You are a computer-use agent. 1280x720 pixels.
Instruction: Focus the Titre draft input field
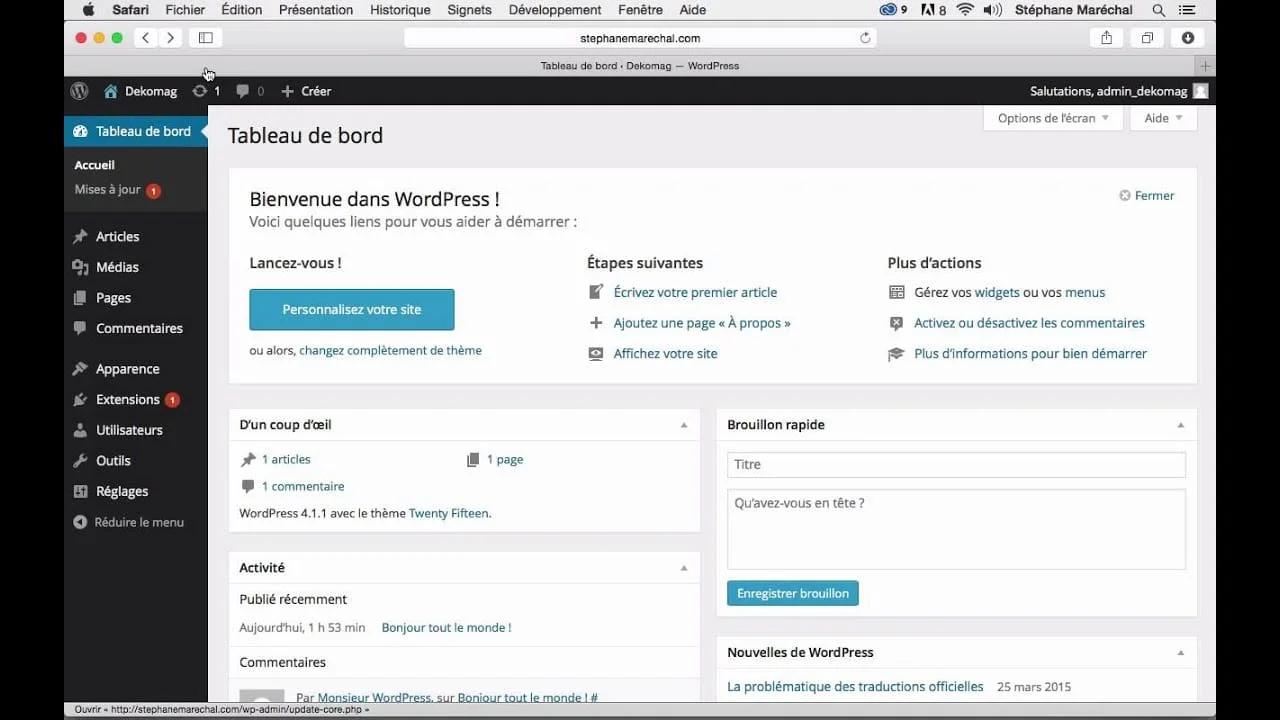click(x=956, y=465)
